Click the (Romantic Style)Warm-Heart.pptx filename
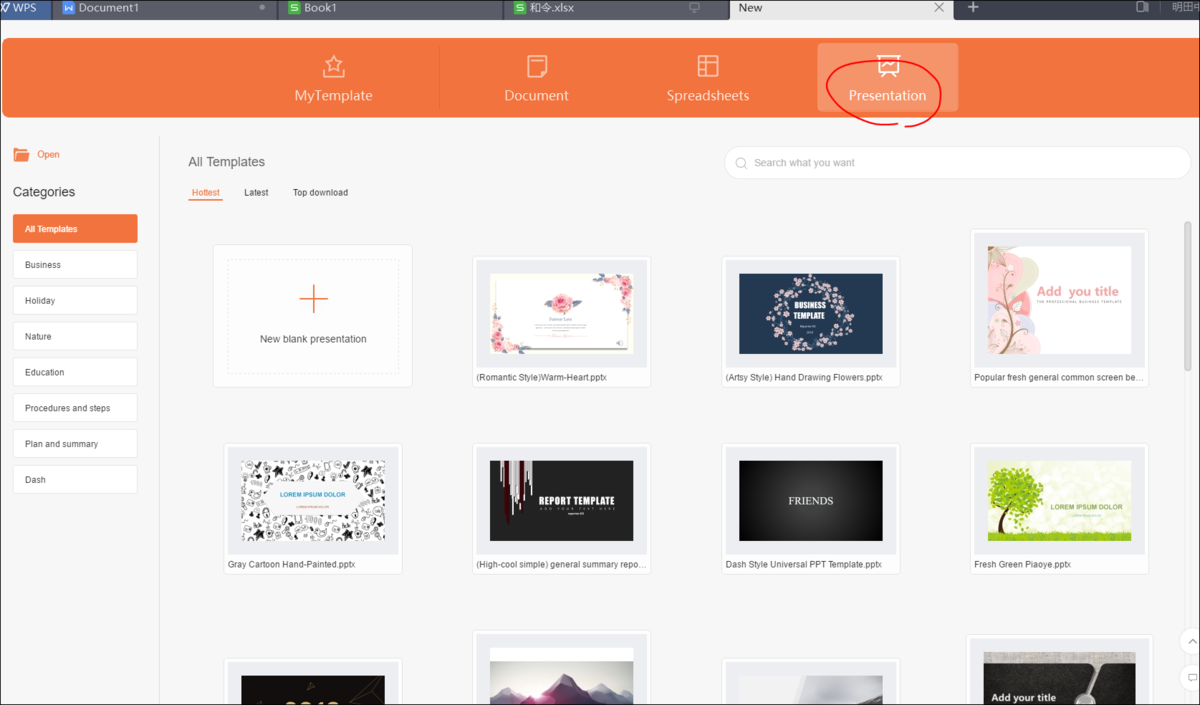This screenshot has height=705, width=1200. [542, 378]
